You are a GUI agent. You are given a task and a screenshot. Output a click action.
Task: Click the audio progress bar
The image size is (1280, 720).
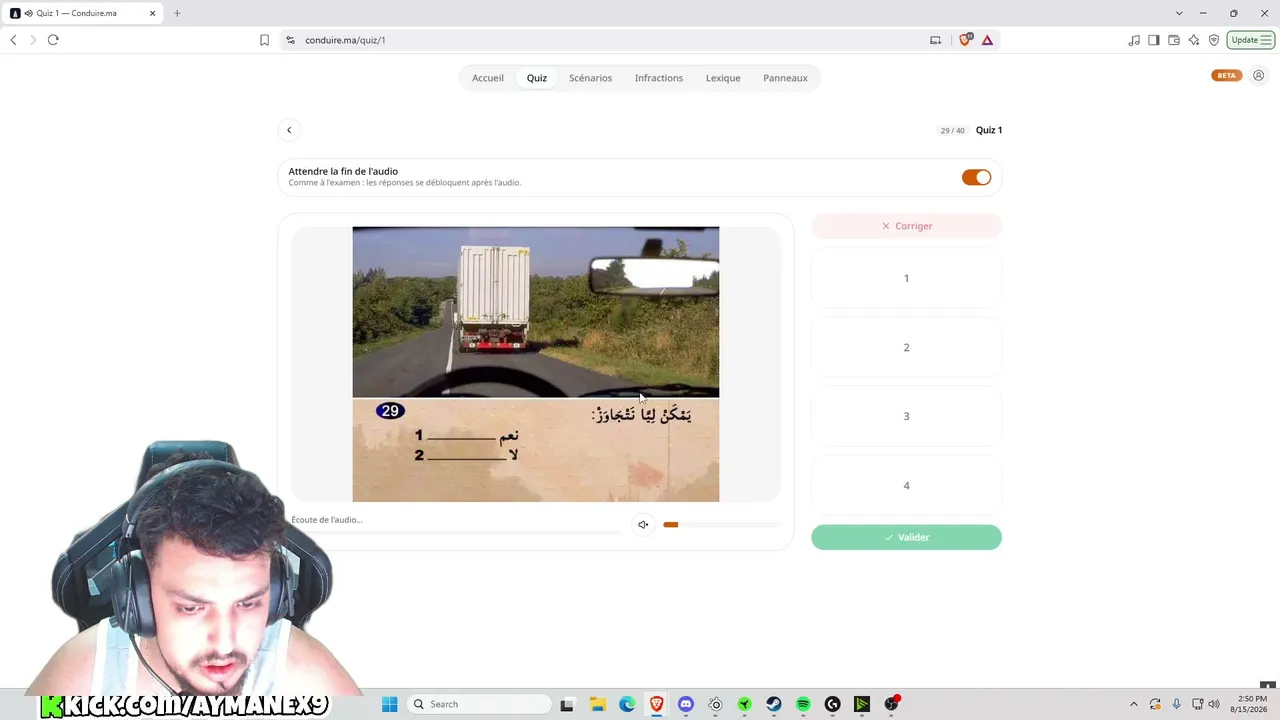[x=456, y=532]
